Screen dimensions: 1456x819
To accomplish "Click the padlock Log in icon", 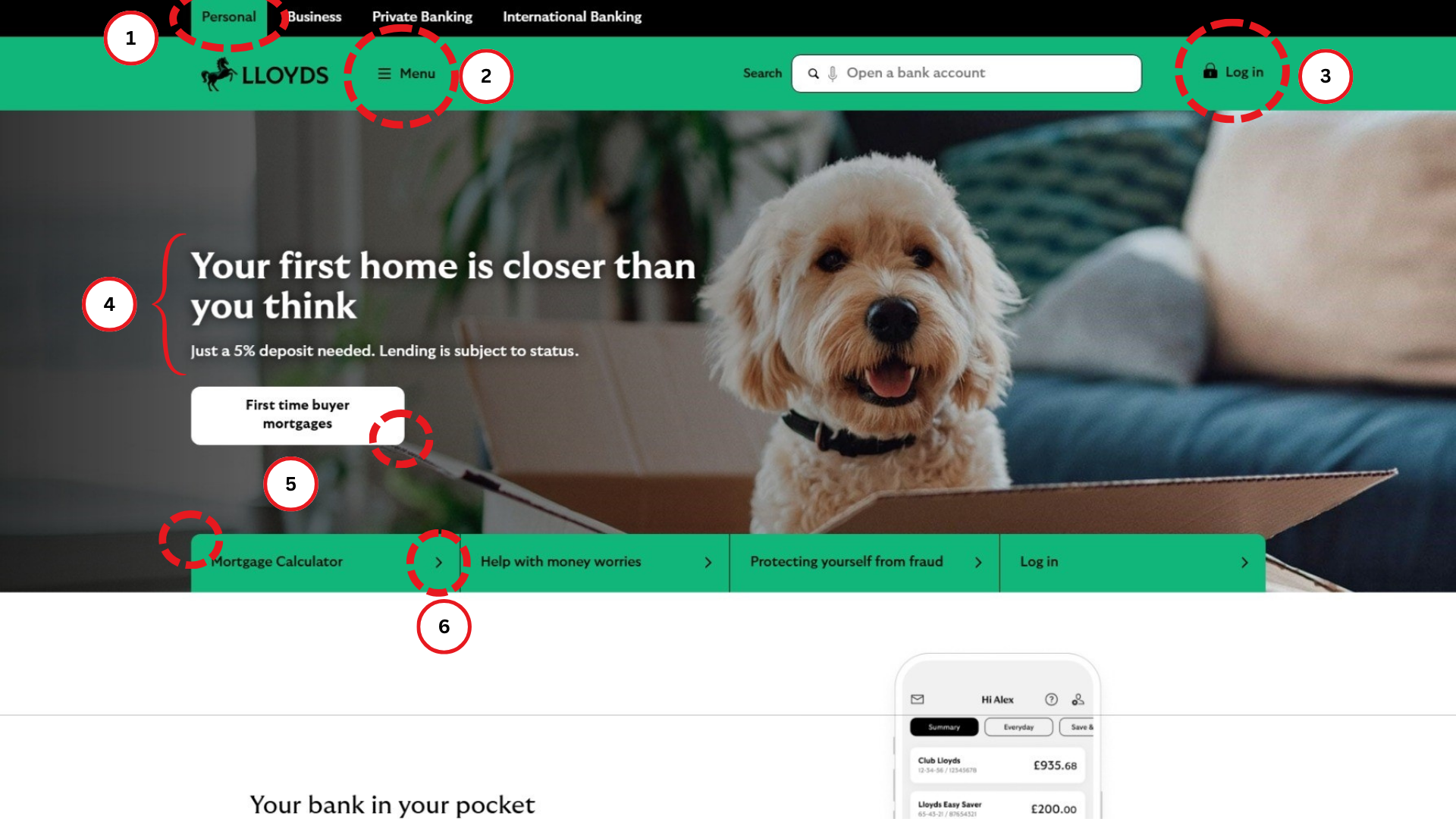I will click(x=1210, y=71).
